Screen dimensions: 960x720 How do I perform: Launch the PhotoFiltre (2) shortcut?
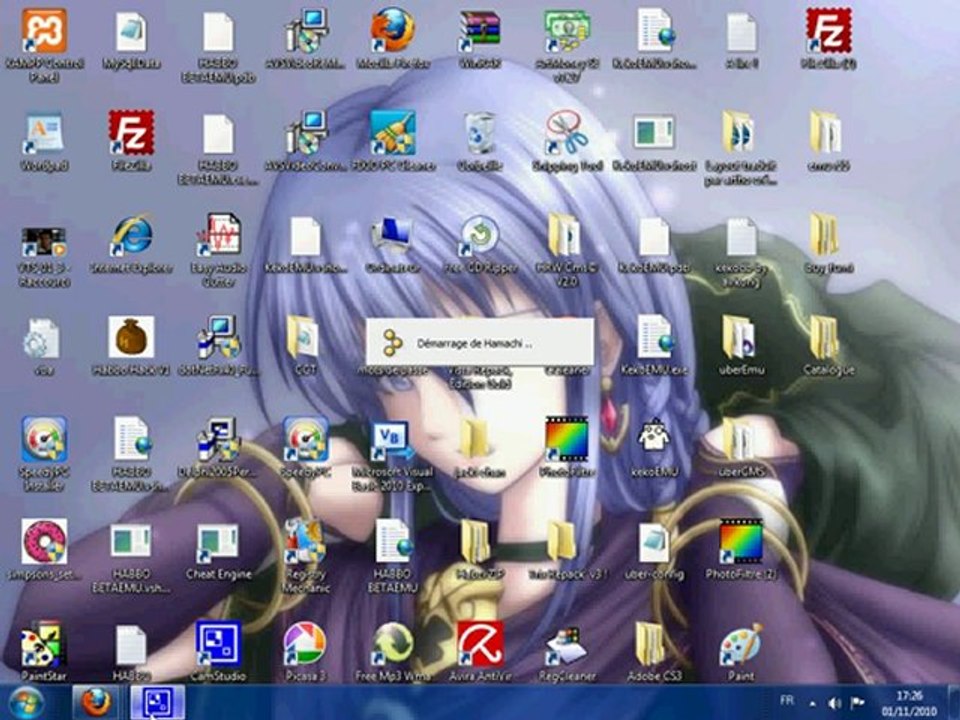point(740,542)
